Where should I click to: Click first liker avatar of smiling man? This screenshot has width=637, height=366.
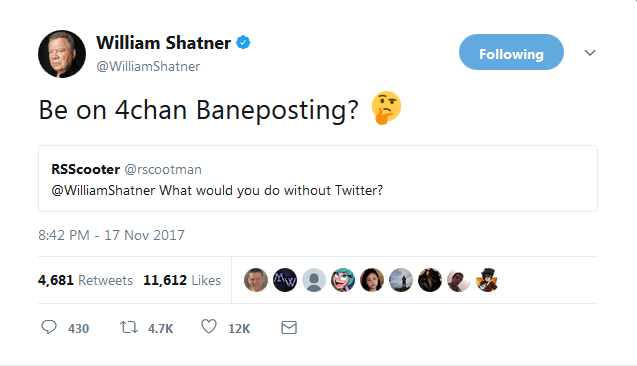(x=256, y=280)
